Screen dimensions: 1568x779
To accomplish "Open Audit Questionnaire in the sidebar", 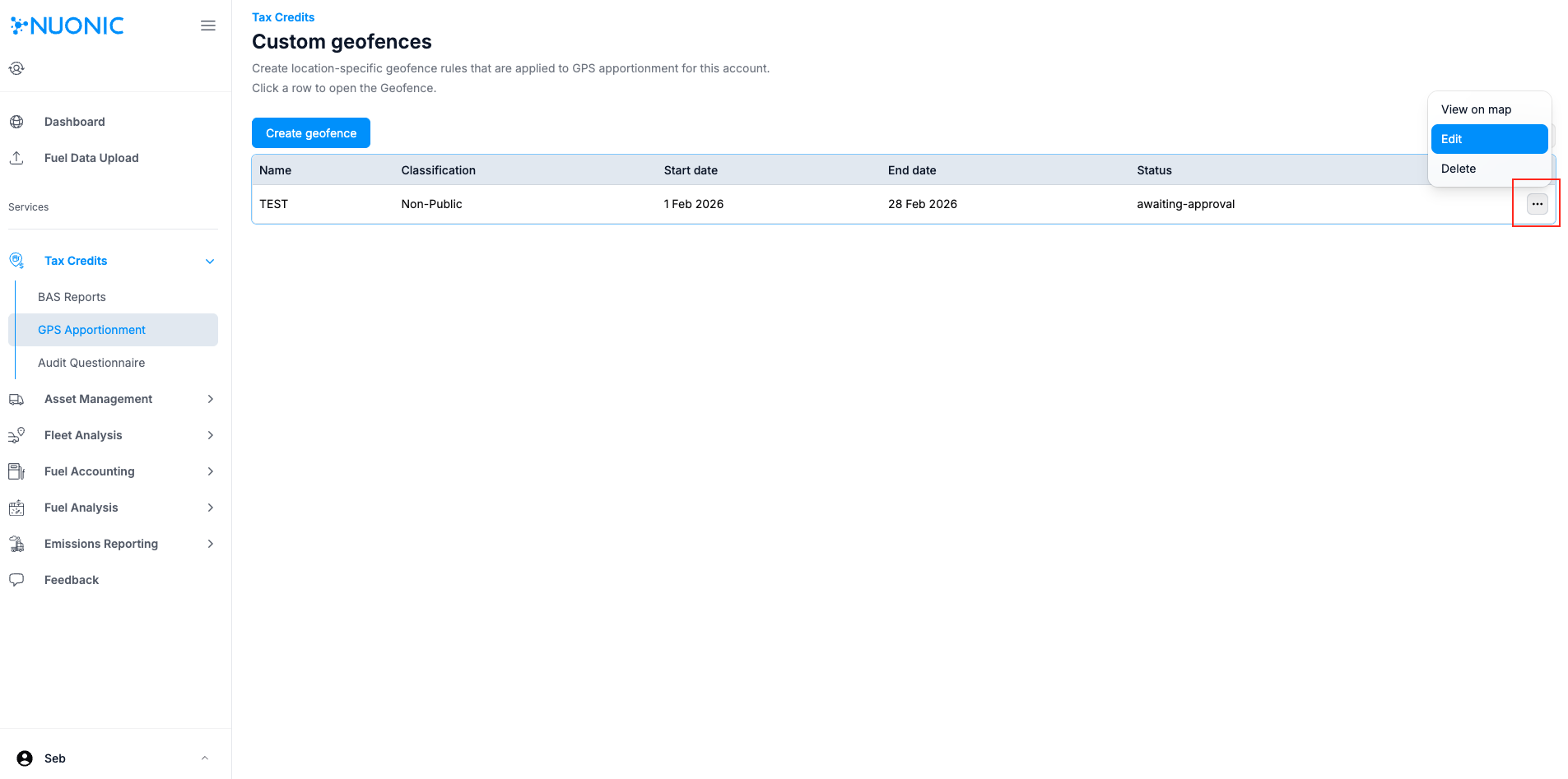I will click(91, 363).
